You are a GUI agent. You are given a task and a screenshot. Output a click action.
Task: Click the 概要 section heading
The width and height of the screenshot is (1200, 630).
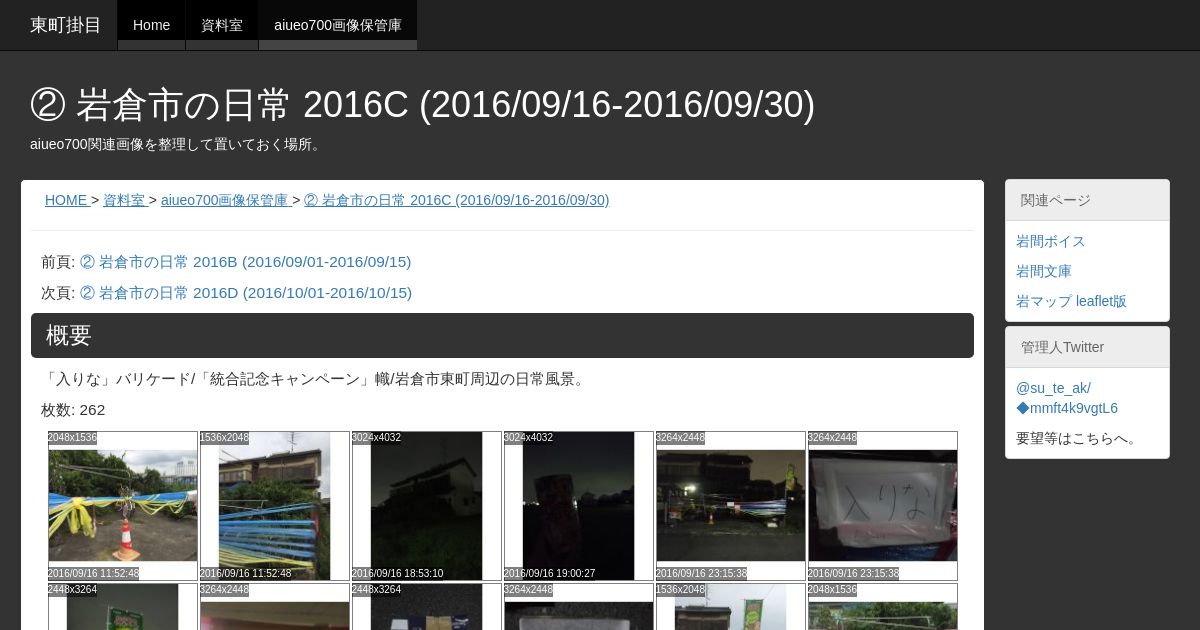502,335
